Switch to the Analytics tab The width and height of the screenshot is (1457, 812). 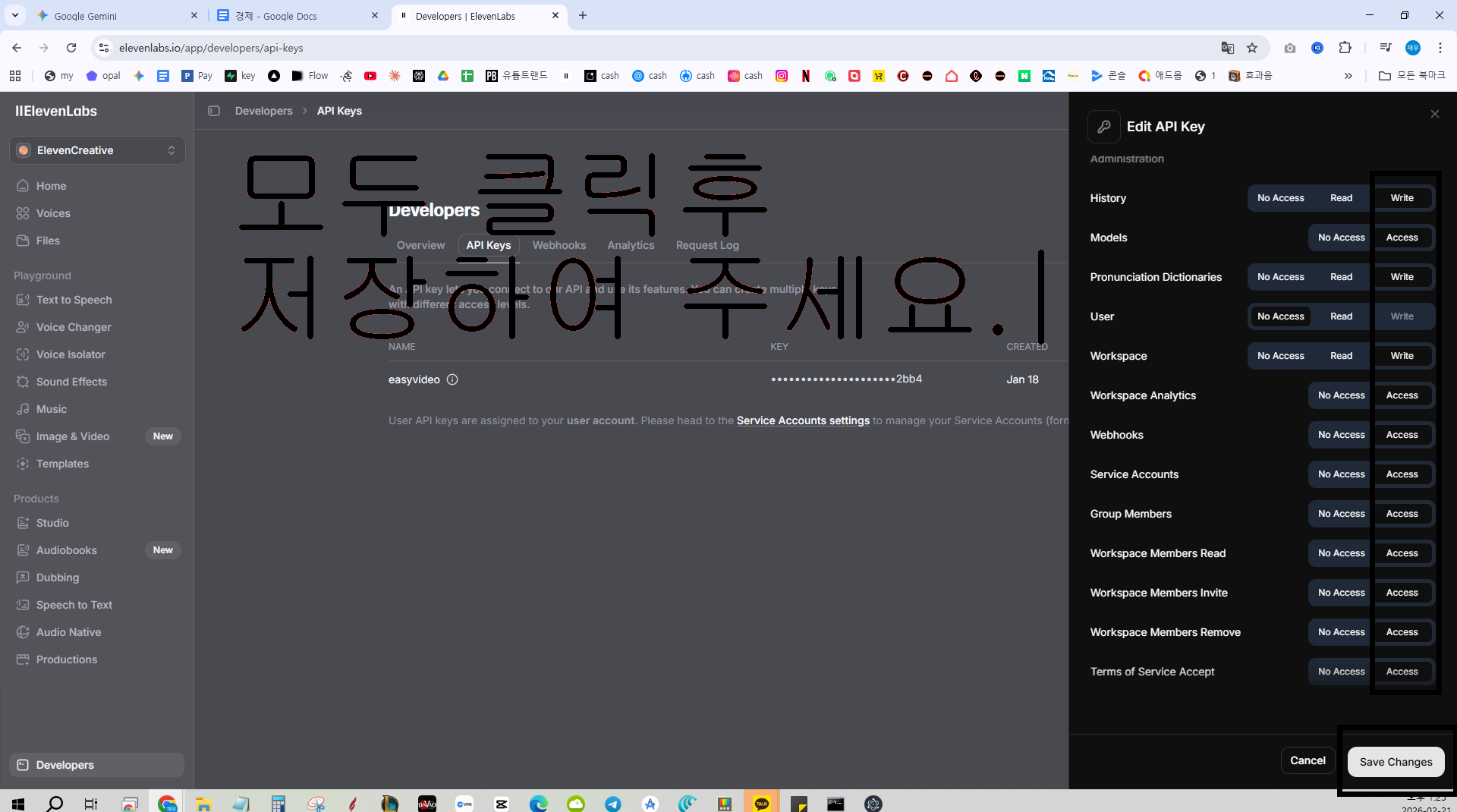(x=630, y=245)
